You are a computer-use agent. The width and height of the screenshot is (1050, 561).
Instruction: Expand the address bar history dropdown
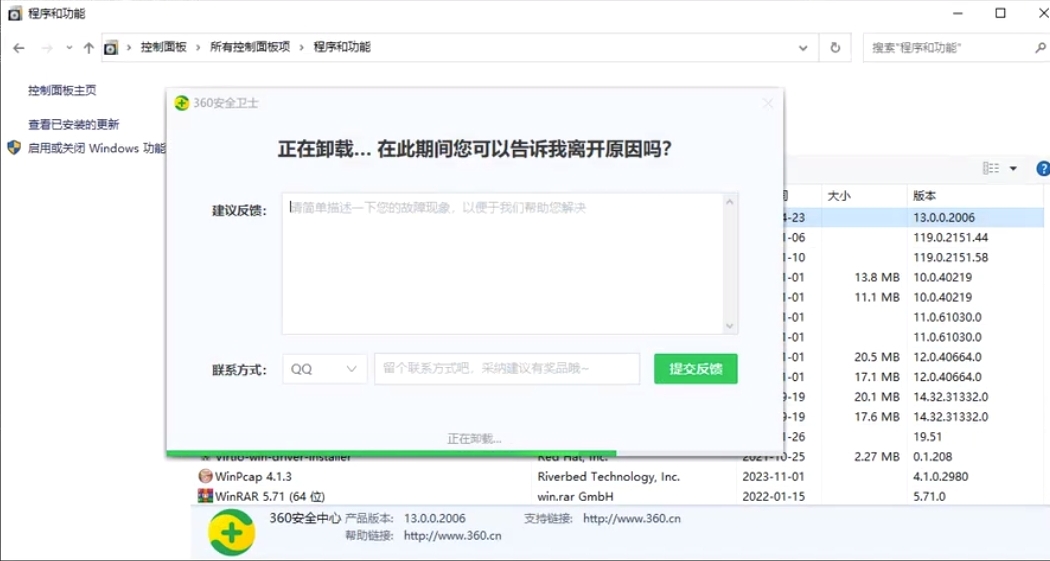tap(803, 48)
